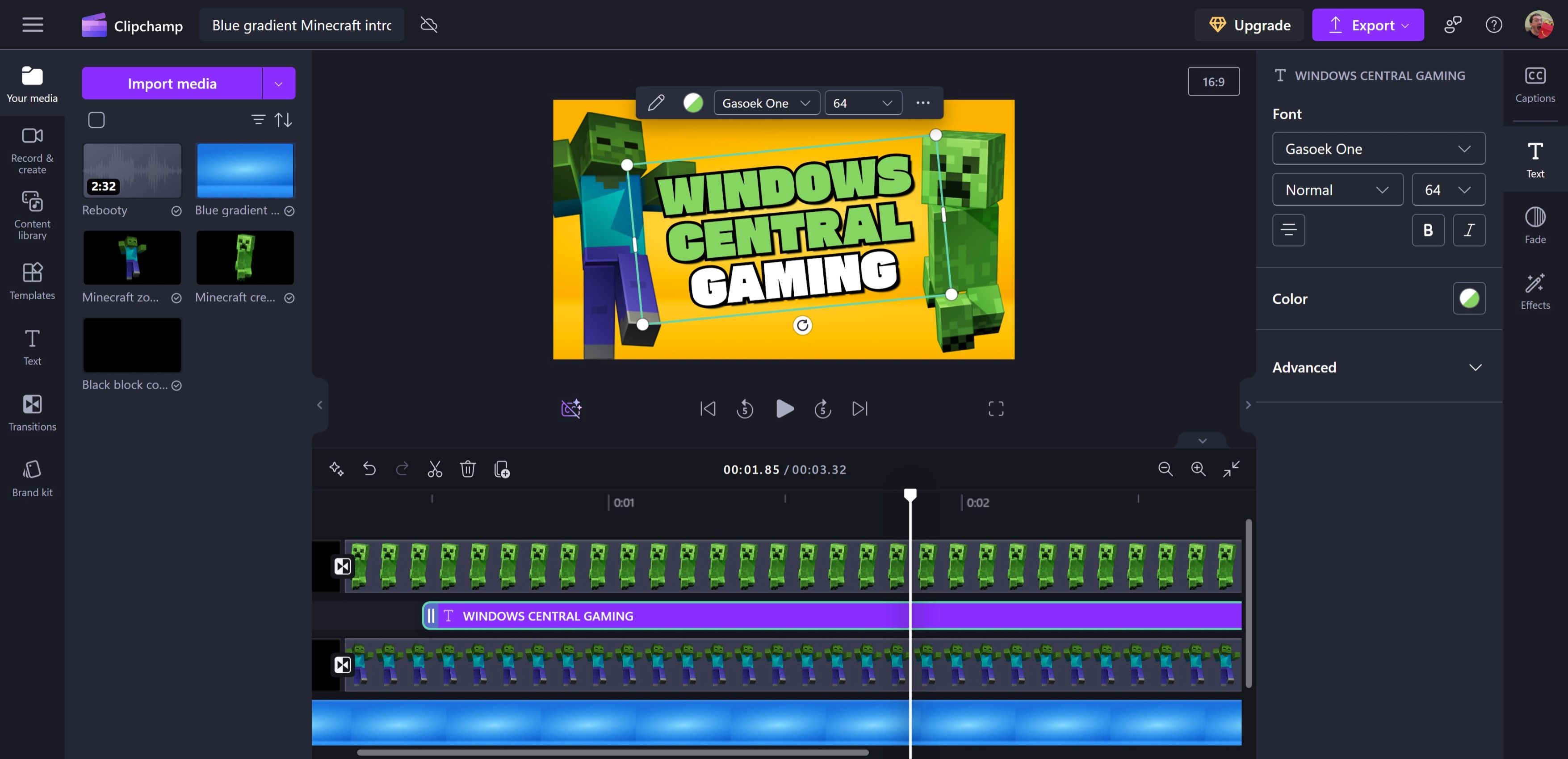Click the Import media button
Screen dimensions: 1568x759
click(x=172, y=84)
